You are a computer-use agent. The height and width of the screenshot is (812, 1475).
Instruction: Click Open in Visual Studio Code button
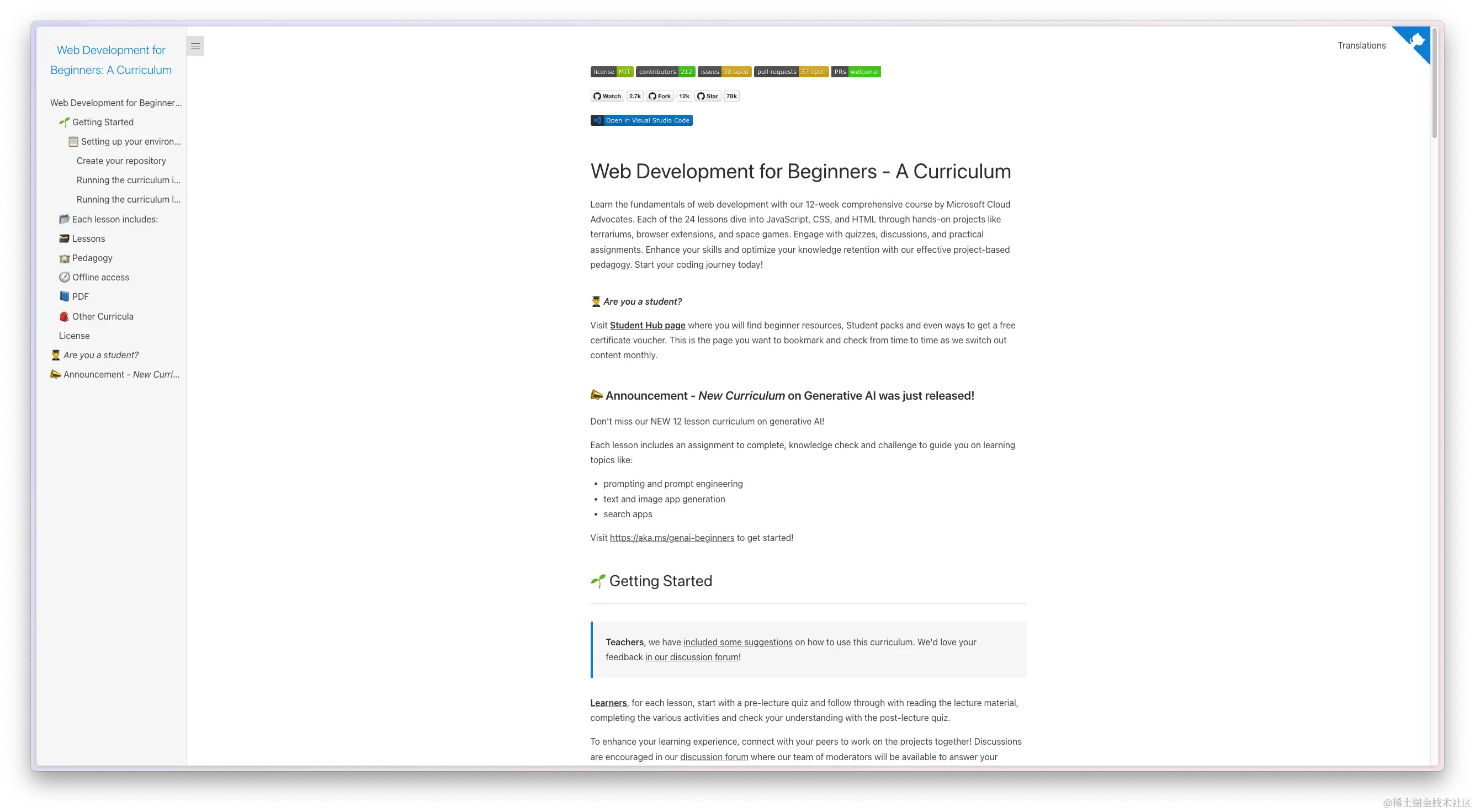pos(642,120)
